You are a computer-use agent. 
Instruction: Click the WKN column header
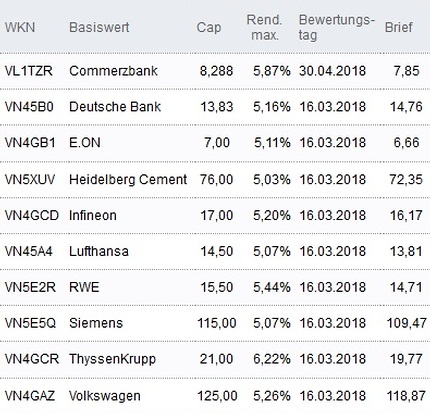pos(20,27)
